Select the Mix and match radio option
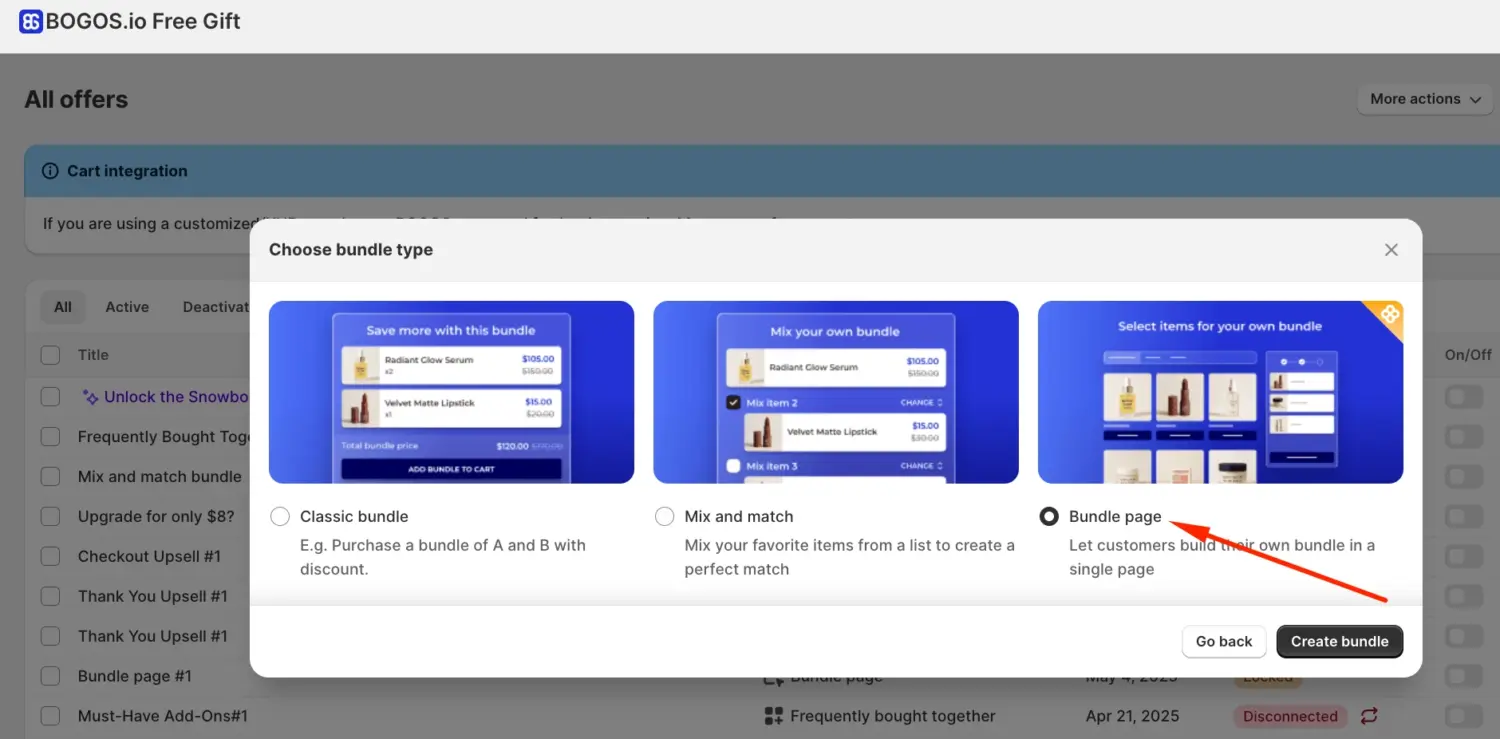1500x739 pixels. click(x=665, y=517)
